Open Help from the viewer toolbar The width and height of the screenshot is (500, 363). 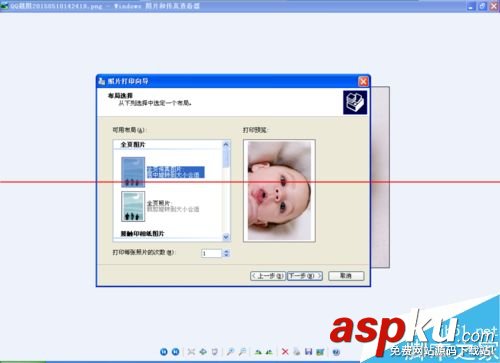[x=336, y=352]
